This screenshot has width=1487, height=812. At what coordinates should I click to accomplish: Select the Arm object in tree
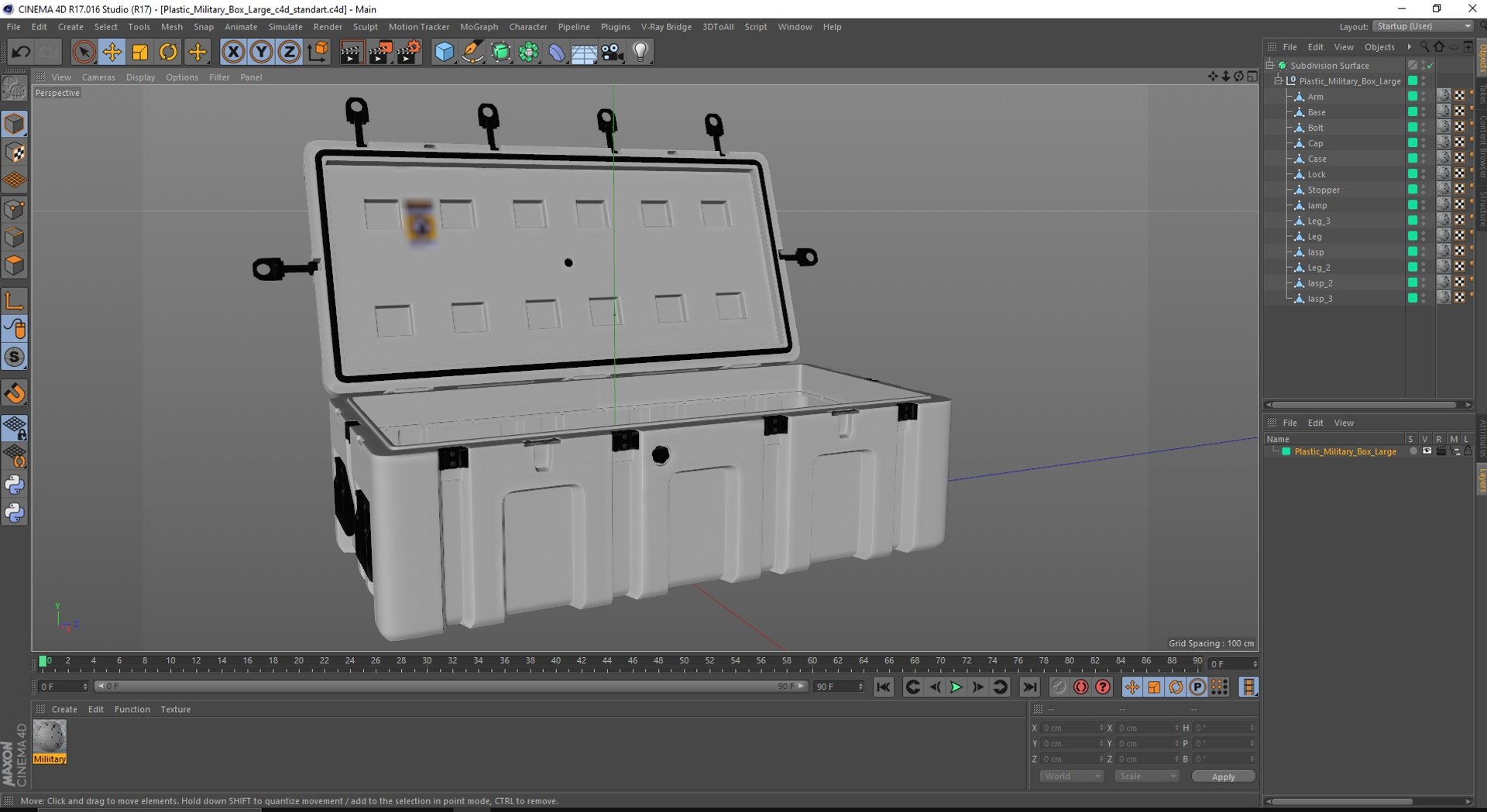point(1315,97)
